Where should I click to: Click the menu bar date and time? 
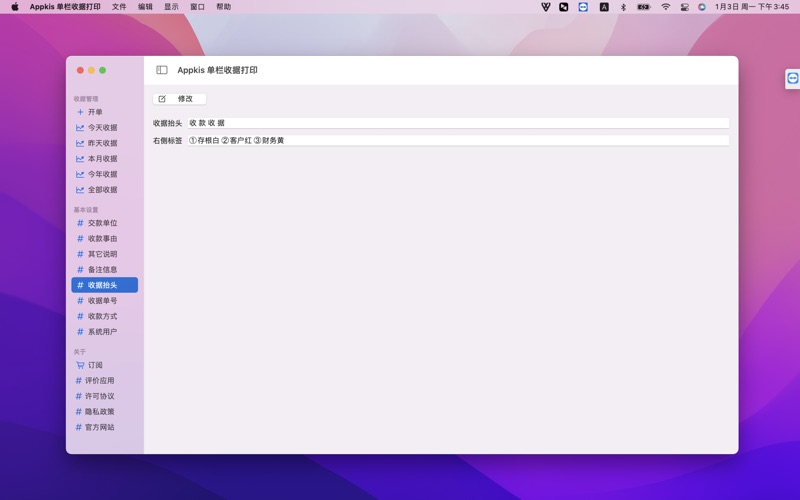(x=752, y=7)
